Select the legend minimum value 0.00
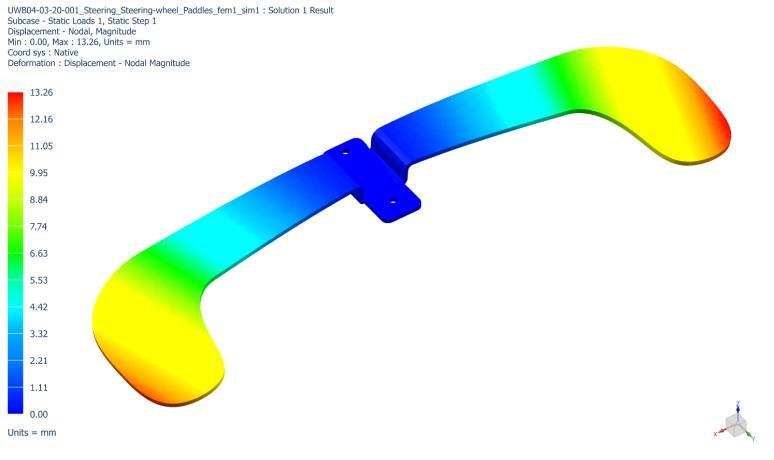The width and height of the screenshot is (774, 460). [39, 415]
